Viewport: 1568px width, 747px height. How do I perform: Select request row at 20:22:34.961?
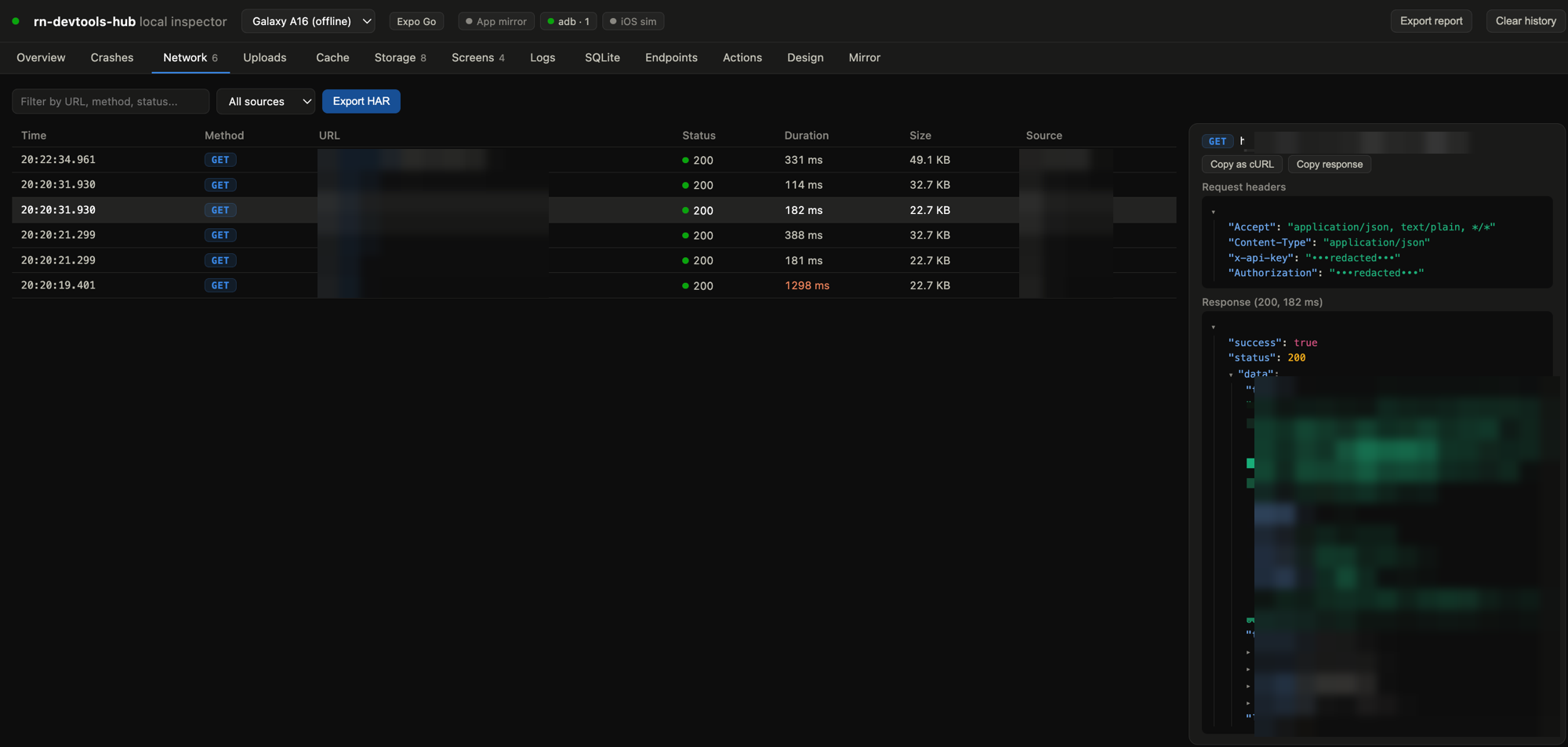pyautogui.click(x=593, y=160)
